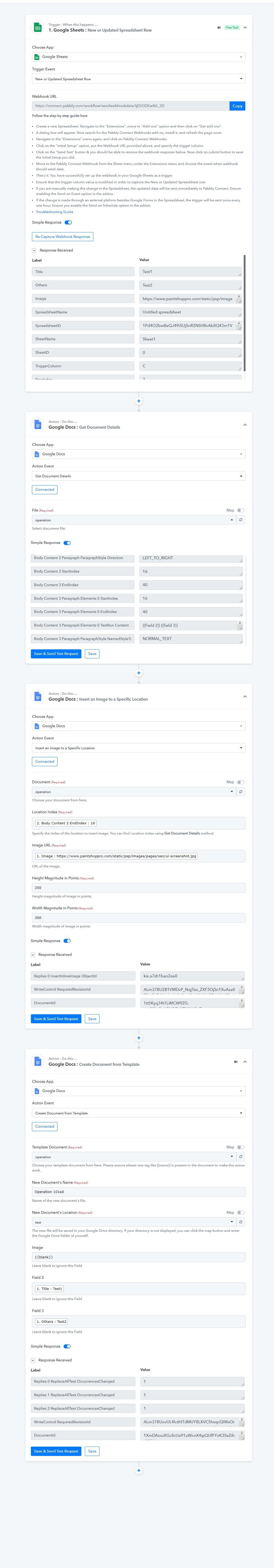The image size is (274, 1568).
Task: Add step after Create Document from Template
Action: point(139,1470)
